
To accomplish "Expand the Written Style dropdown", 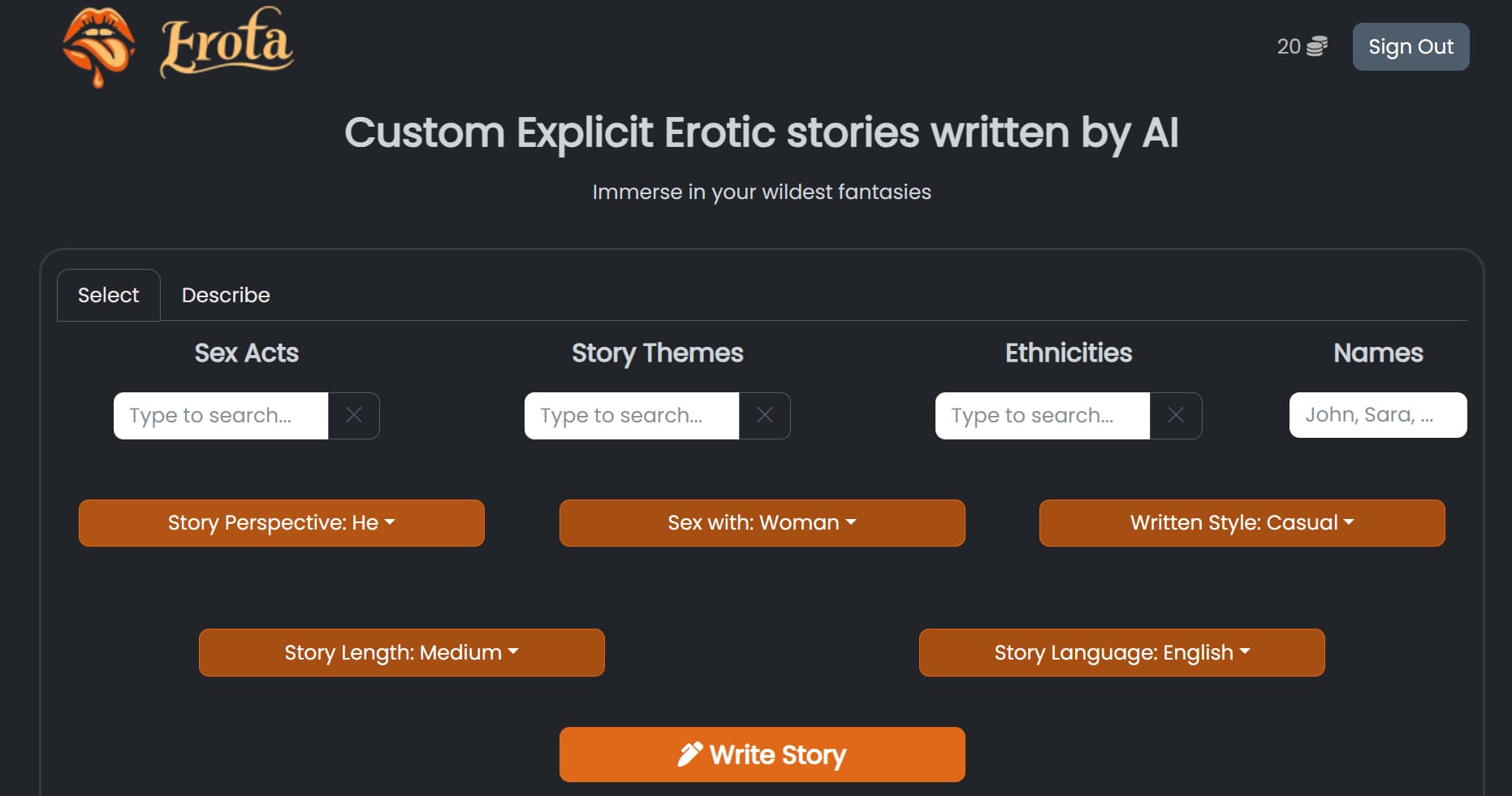I will [x=1242, y=522].
